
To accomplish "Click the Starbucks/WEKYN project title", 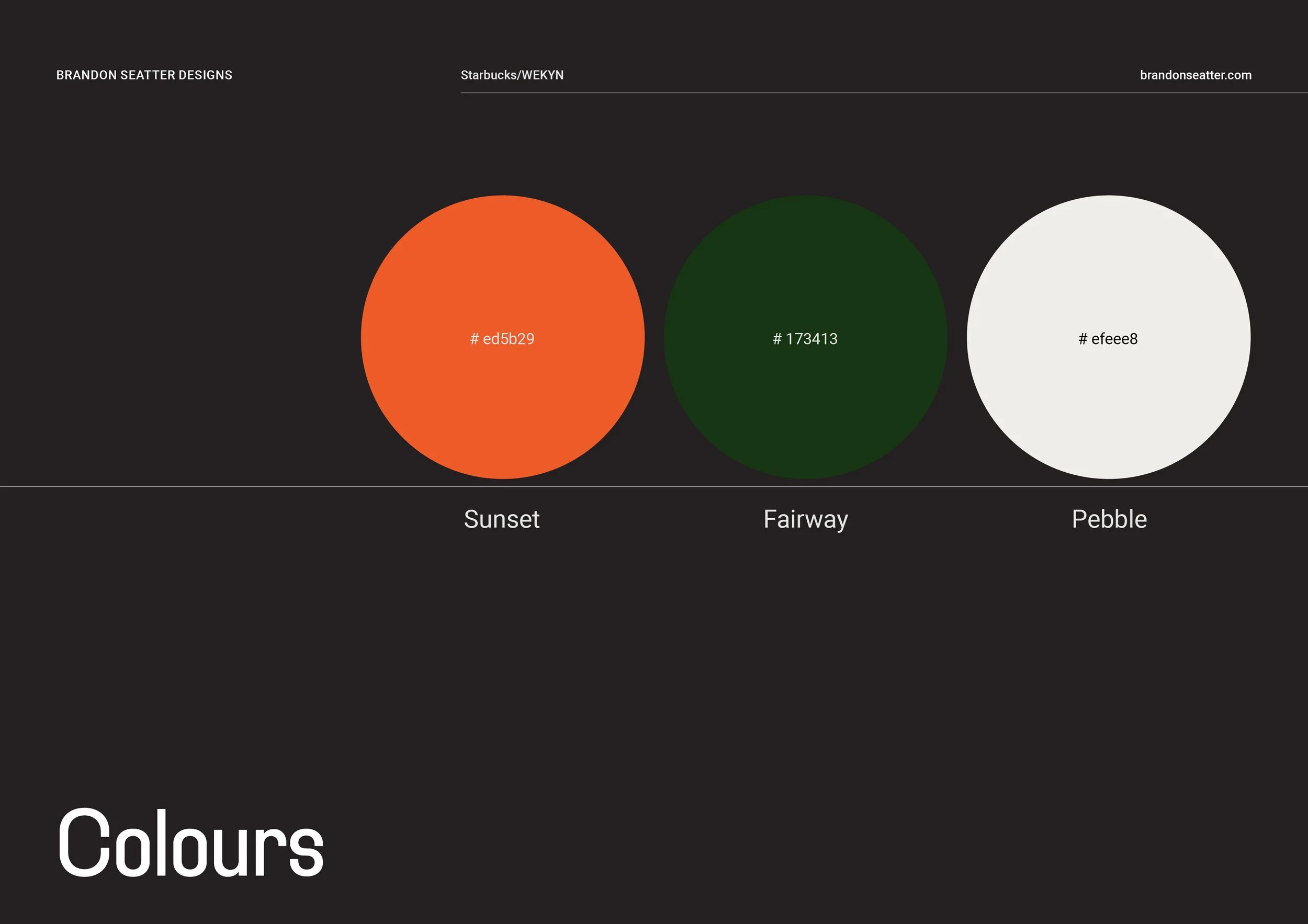I will (x=512, y=75).
